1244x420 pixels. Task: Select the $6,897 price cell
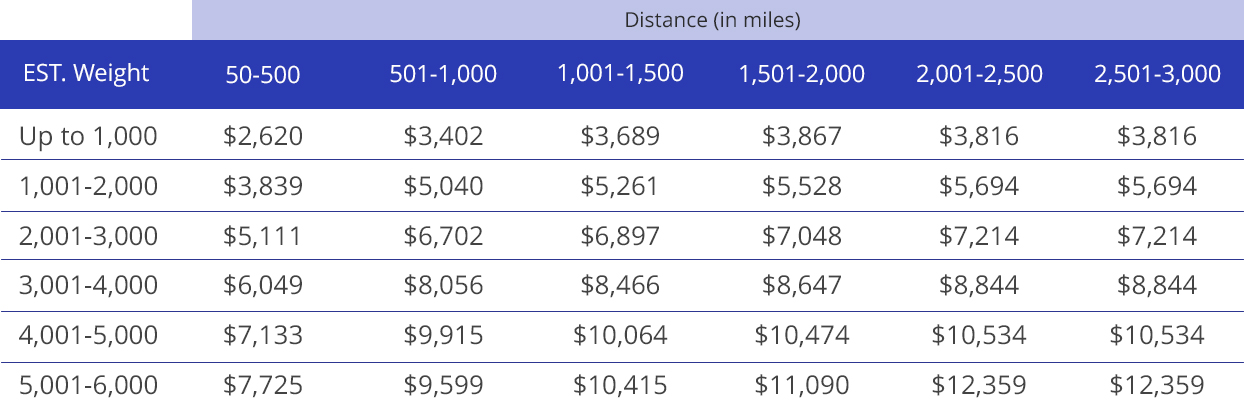point(620,236)
